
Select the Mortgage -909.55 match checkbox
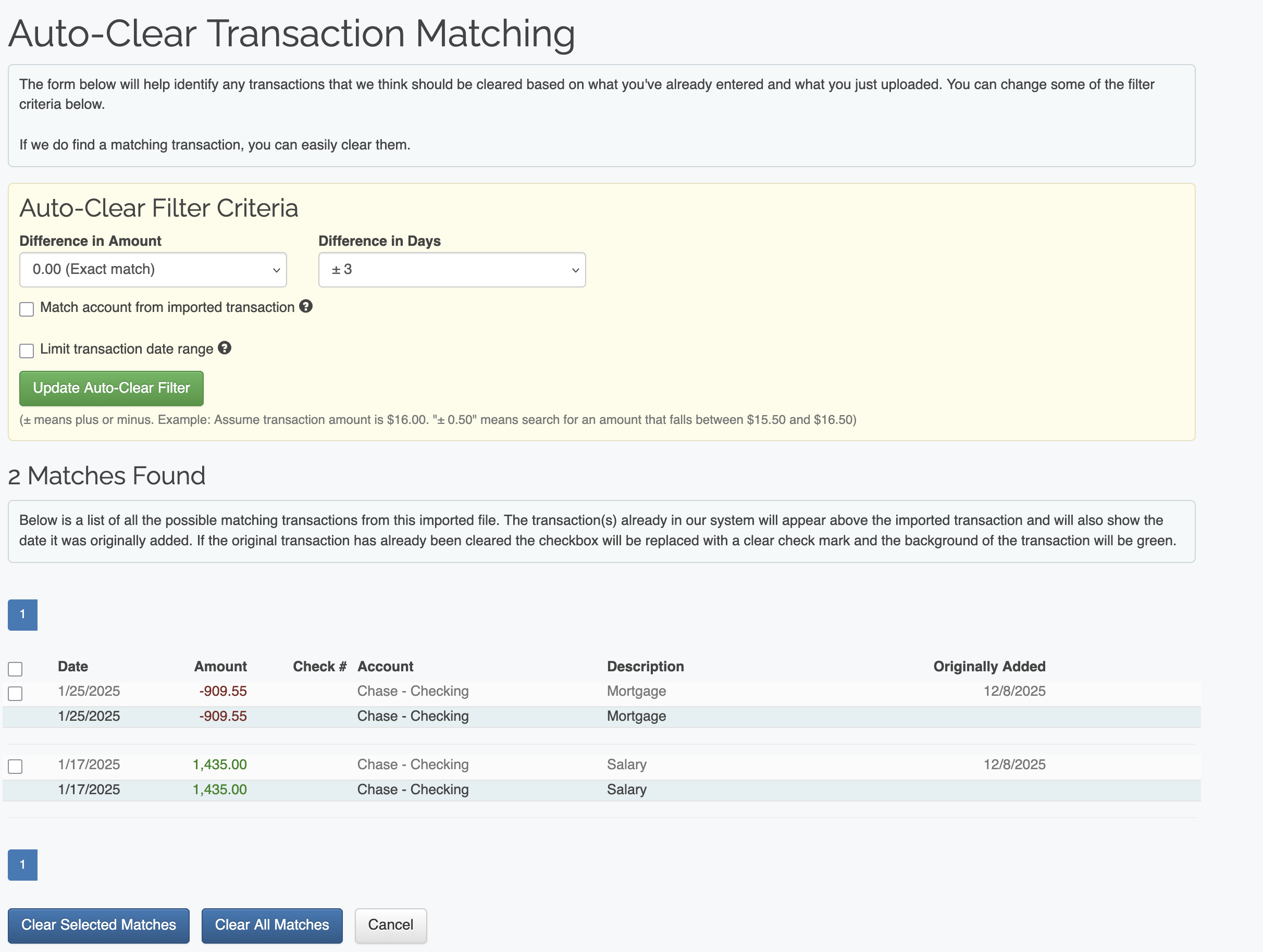[16, 693]
